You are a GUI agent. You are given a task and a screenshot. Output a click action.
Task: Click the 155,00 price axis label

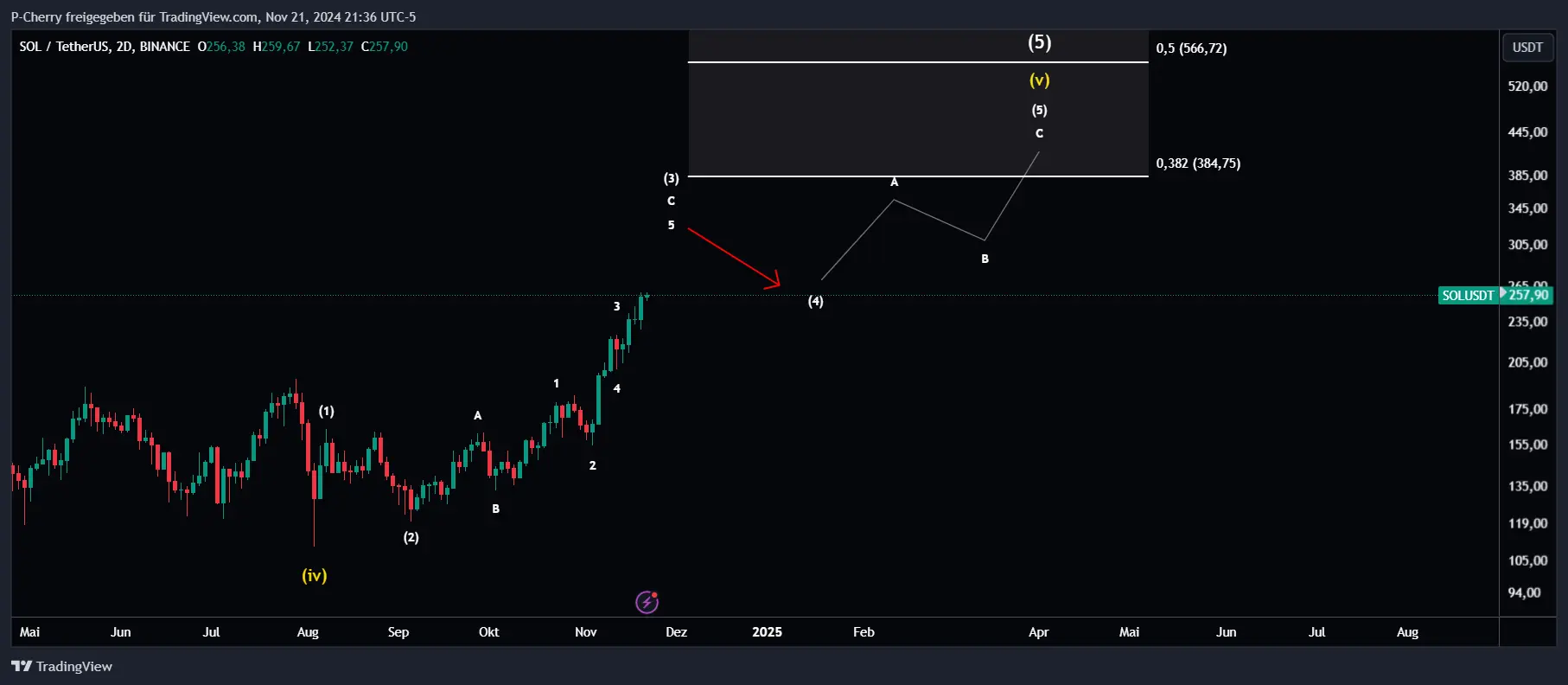(x=1527, y=445)
